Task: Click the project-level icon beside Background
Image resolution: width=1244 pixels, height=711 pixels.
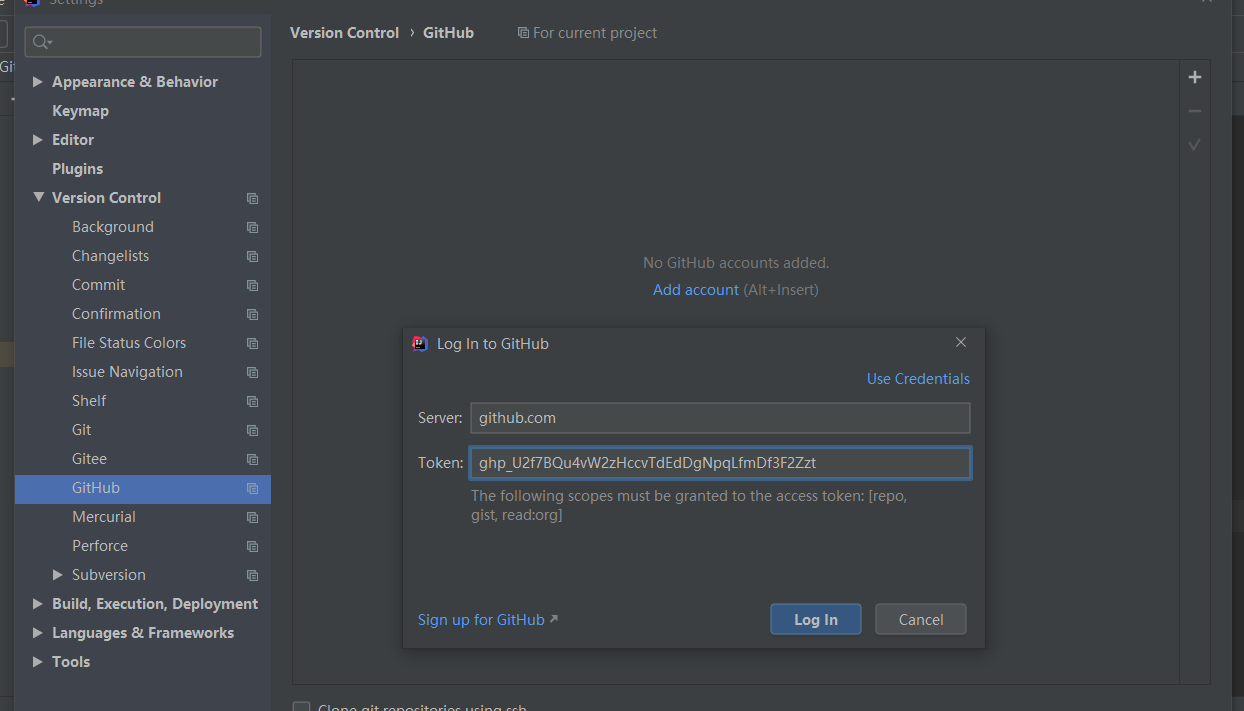Action: tap(252, 227)
